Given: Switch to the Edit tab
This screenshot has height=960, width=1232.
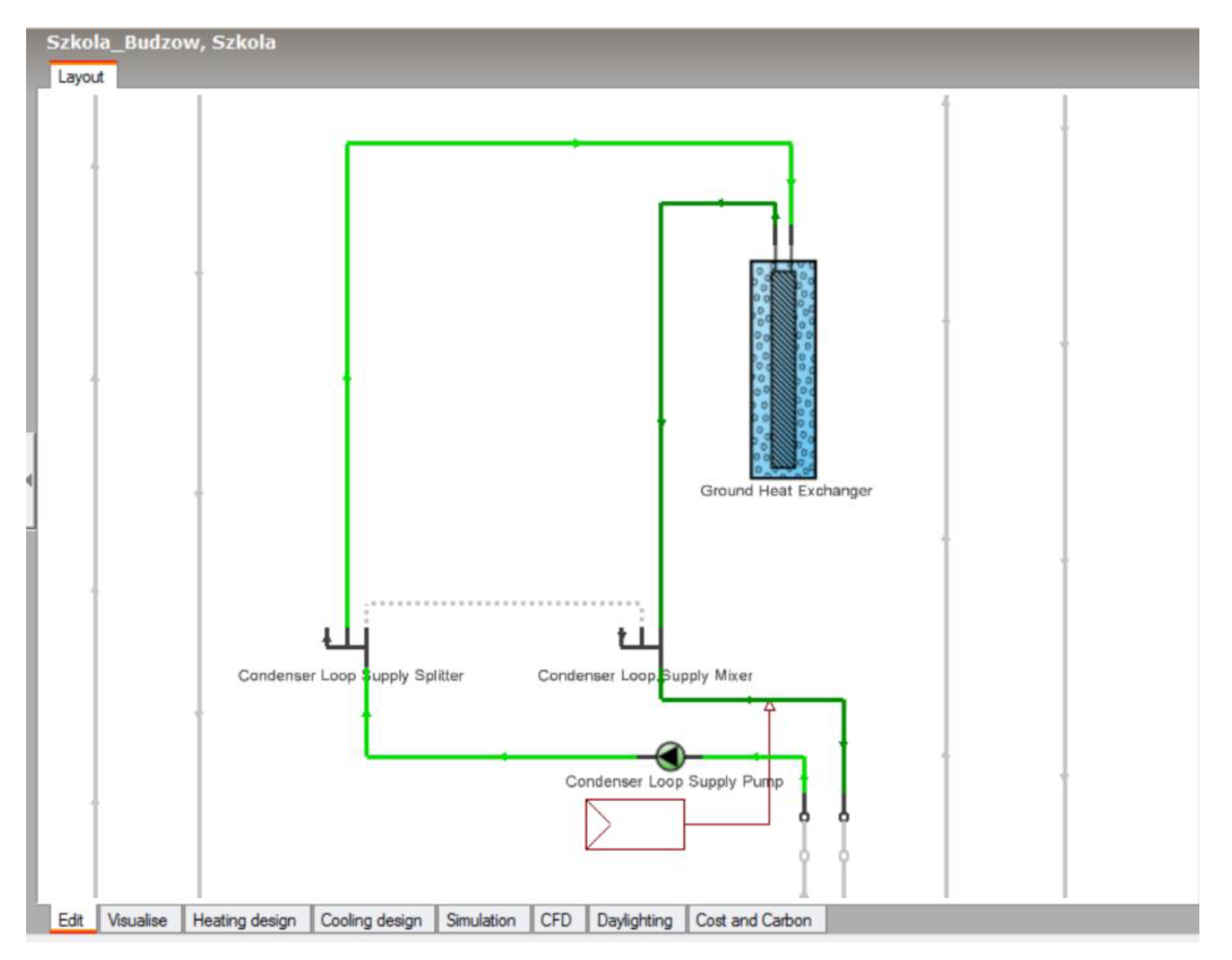Looking at the screenshot, I should (x=71, y=920).
